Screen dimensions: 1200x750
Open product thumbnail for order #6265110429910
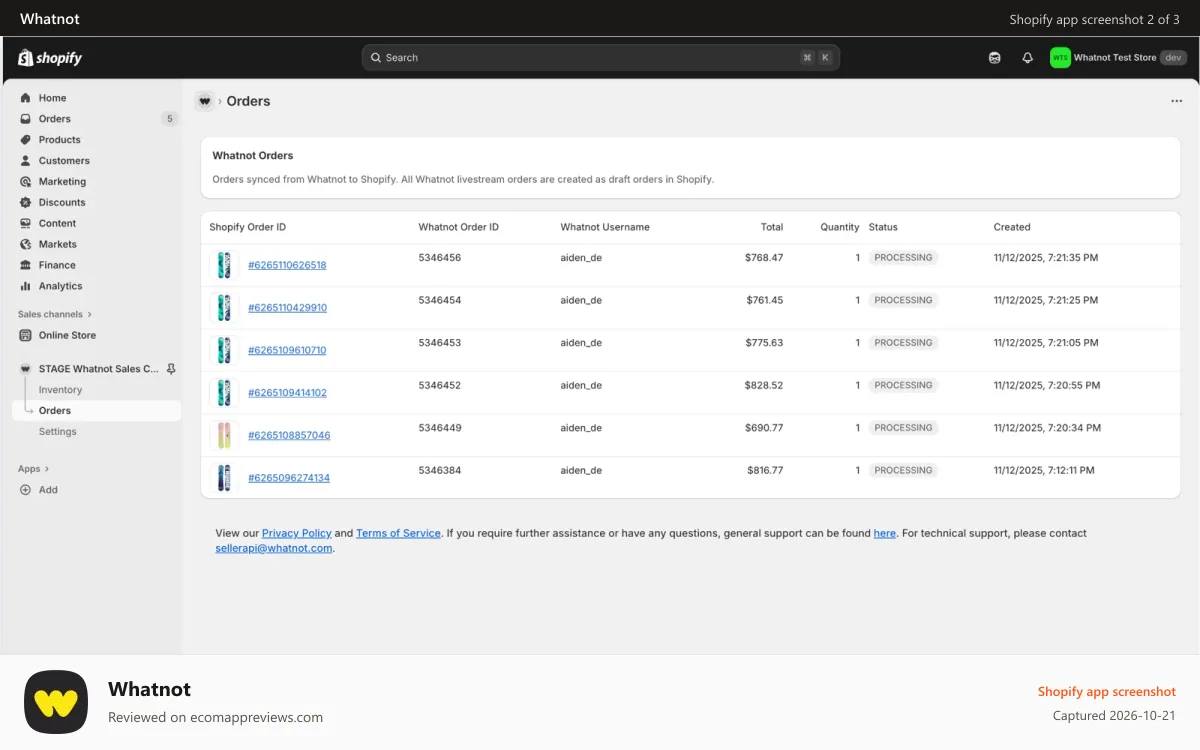[x=224, y=308]
